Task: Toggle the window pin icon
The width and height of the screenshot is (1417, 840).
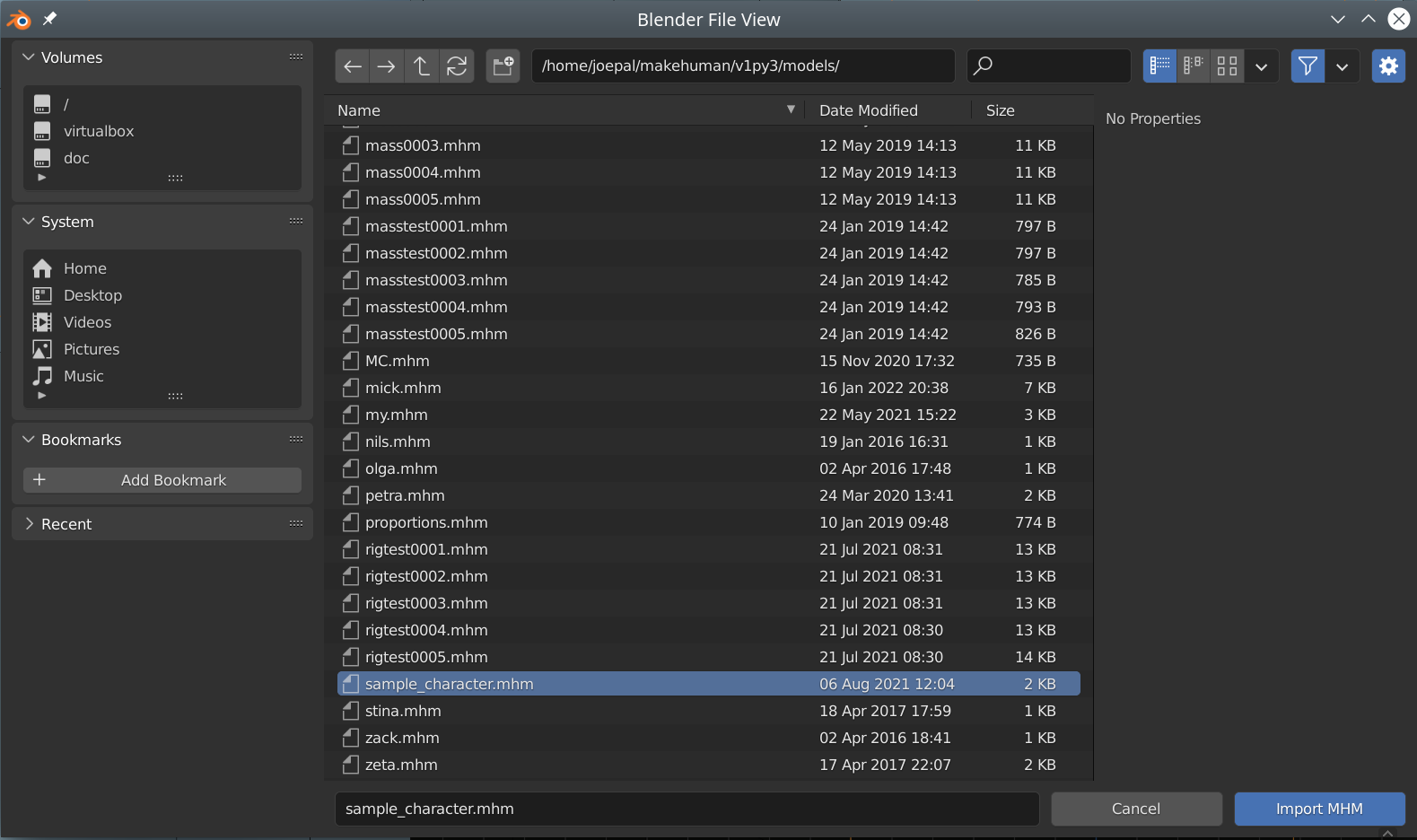Action: (x=50, y=19)
